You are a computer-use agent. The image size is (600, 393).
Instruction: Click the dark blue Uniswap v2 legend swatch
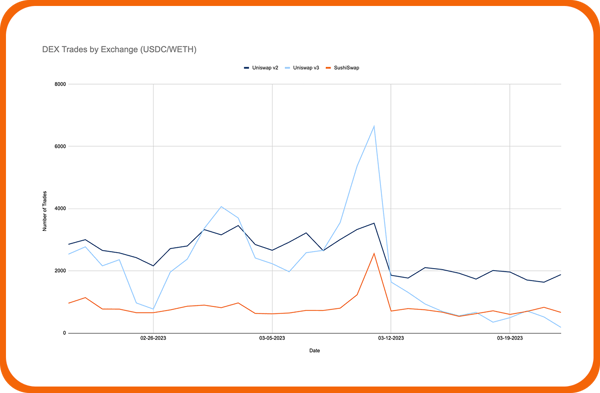click(247, 68)
